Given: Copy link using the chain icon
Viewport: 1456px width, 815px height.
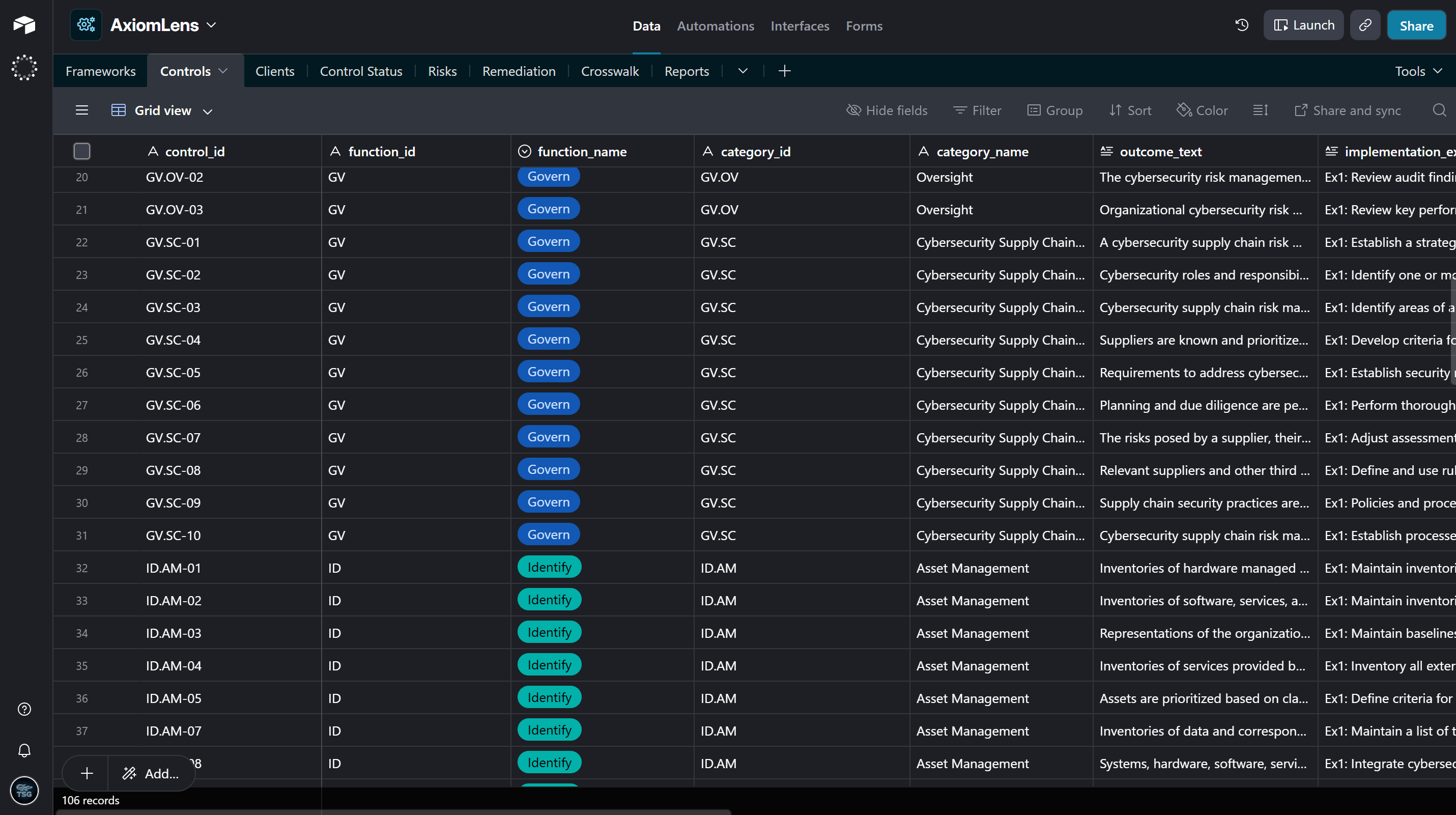Looking at the screenshot, I should tap(1365, 25).
